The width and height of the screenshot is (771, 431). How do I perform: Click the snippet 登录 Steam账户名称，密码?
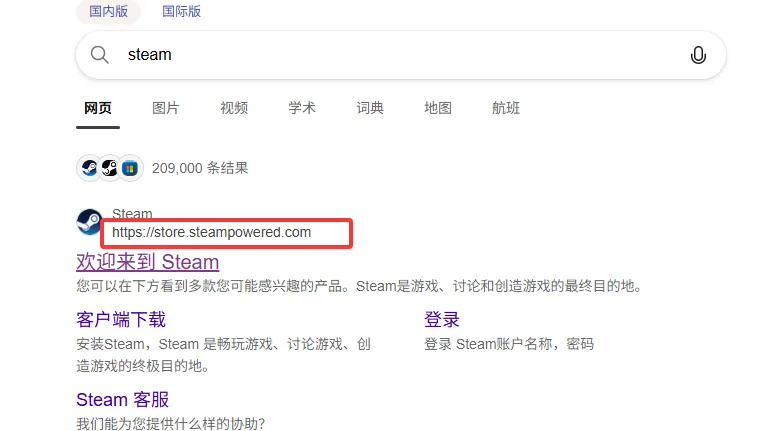509,344
